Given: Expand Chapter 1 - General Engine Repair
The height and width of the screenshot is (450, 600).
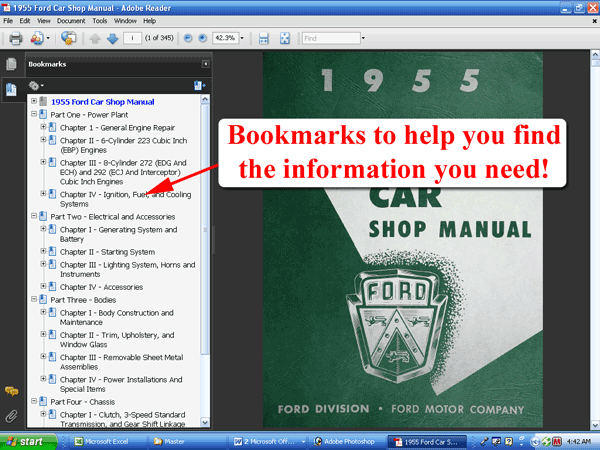Looking at the screenshot, I should pos(43,127).
